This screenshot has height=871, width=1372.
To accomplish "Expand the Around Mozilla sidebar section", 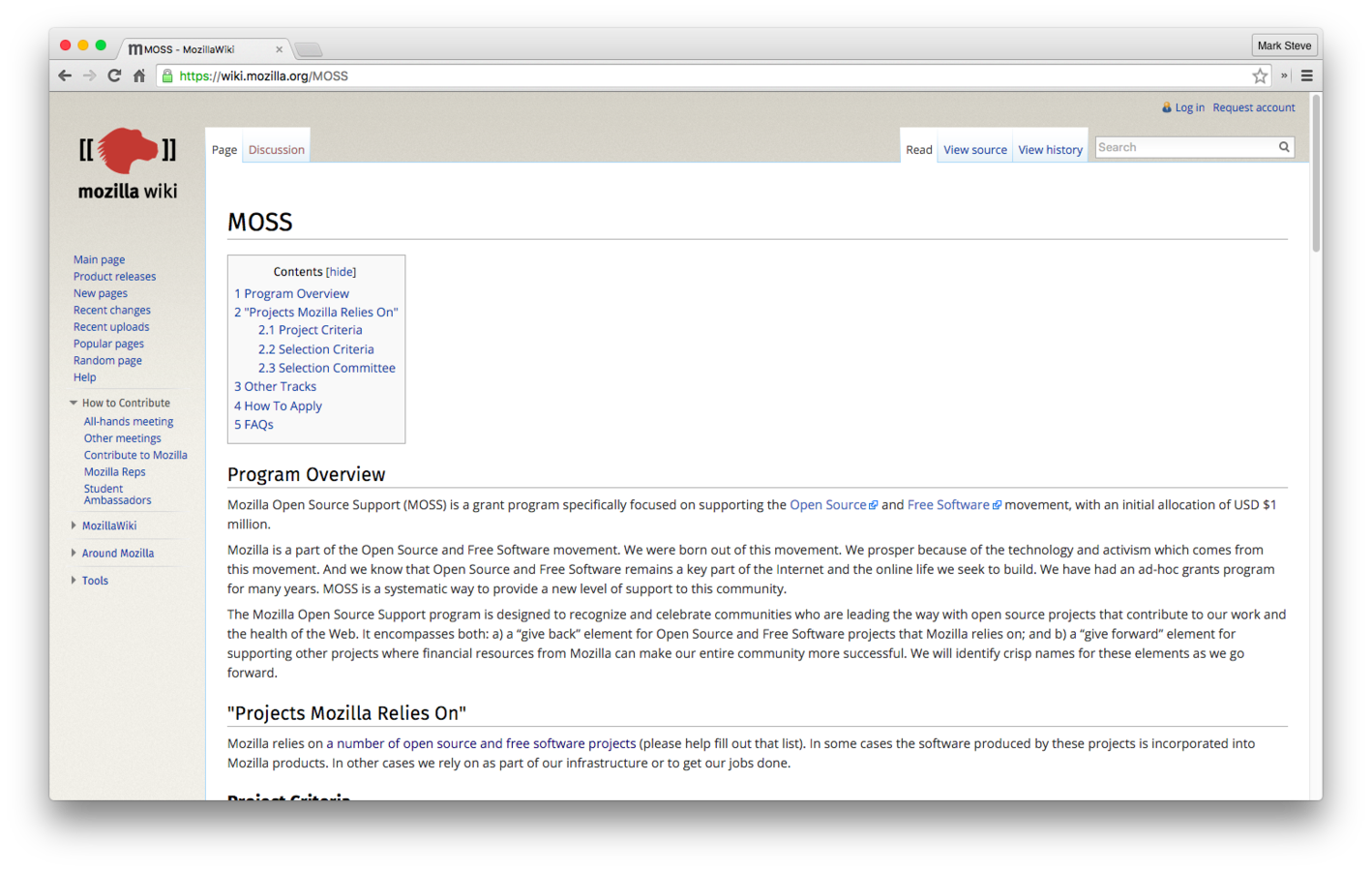I will [x=117, y=554].
